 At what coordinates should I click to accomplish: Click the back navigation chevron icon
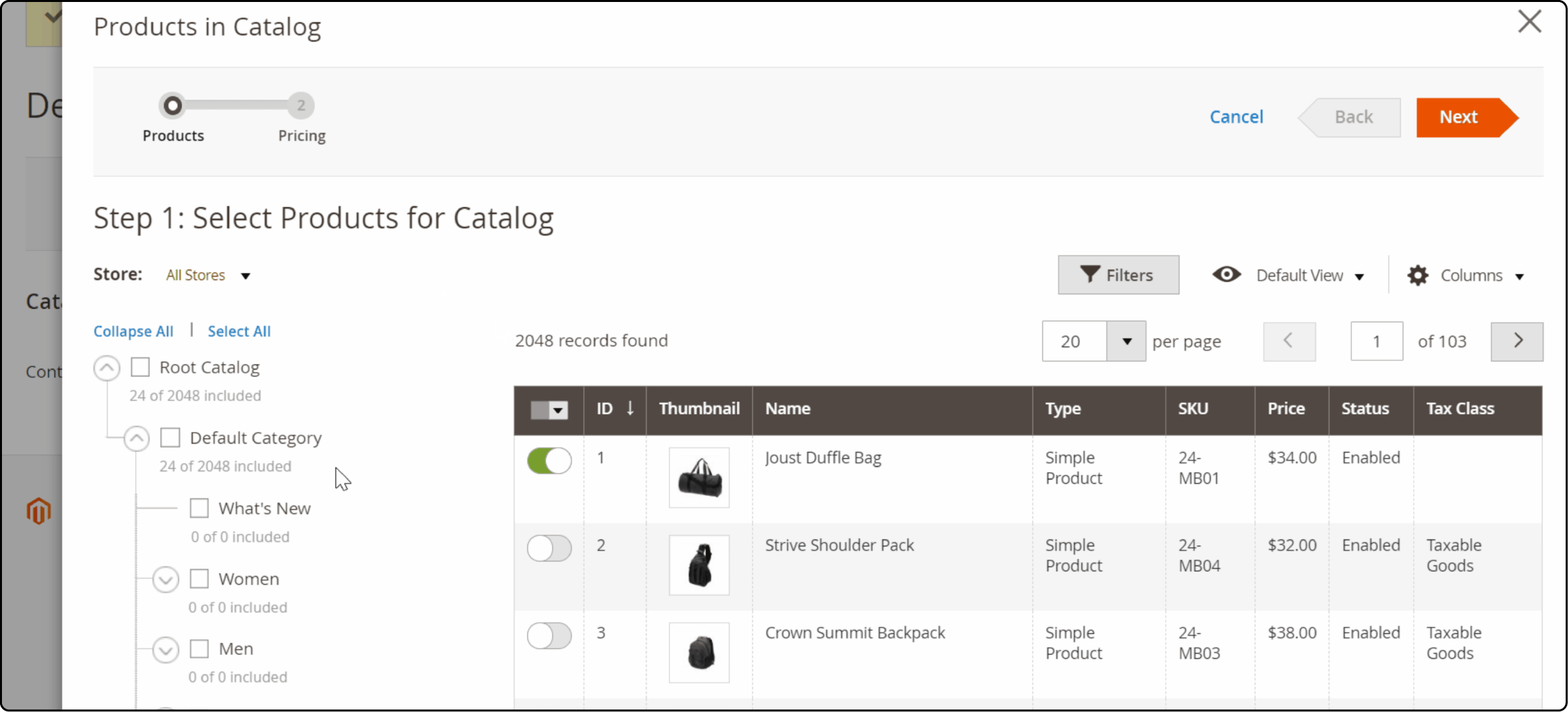pos(1289,341)
